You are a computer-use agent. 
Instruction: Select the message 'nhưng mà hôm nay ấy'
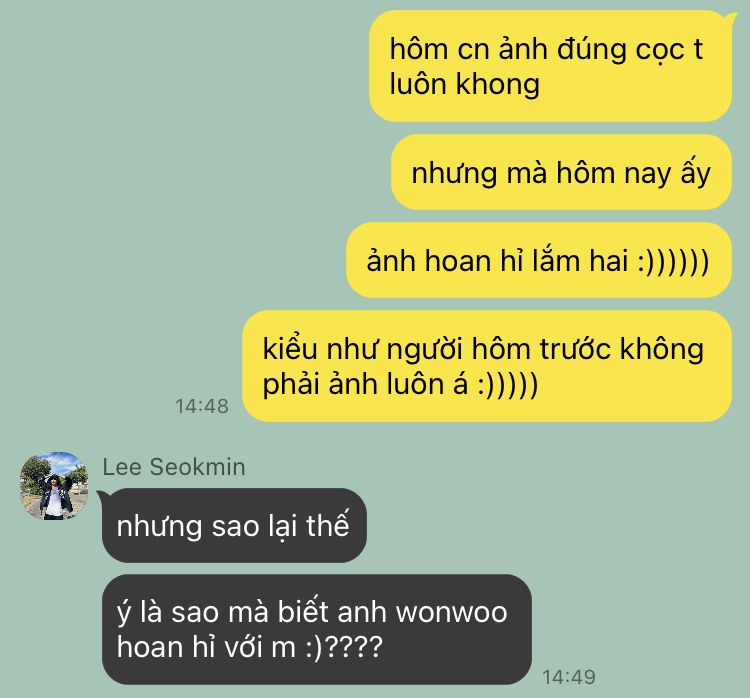pos(562,172)
